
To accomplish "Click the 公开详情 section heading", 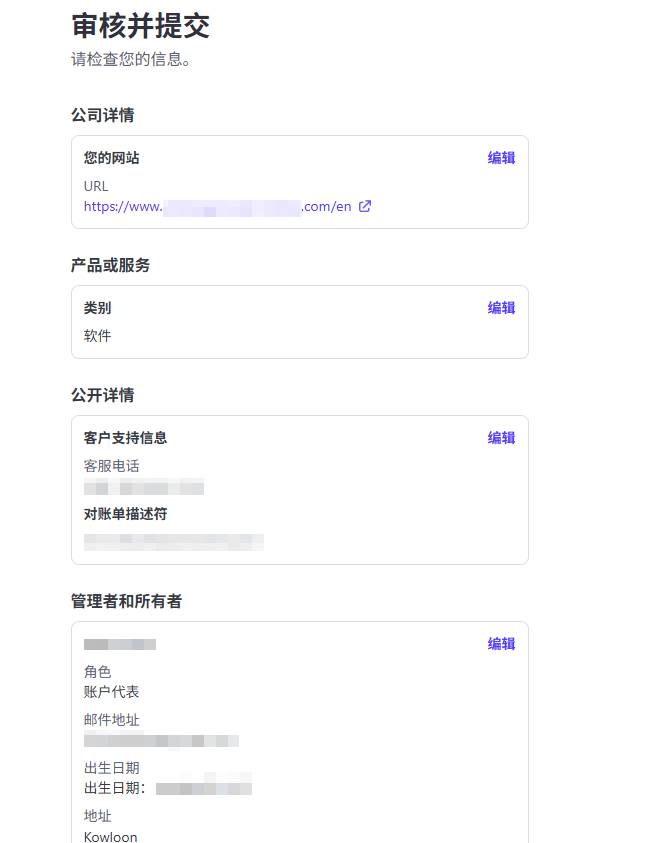I will point(102,395).
